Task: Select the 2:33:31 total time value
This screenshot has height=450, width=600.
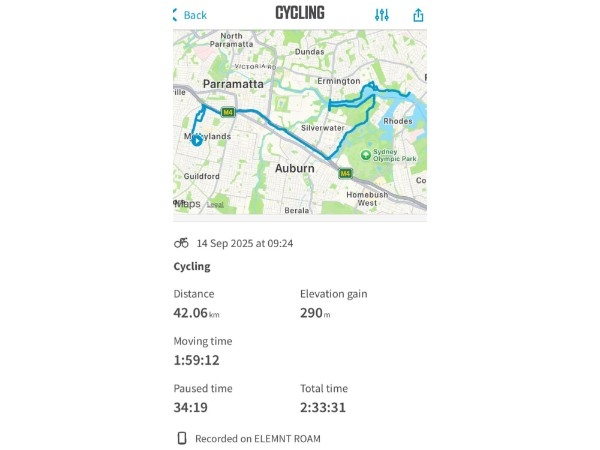Action: pos(323,407)
